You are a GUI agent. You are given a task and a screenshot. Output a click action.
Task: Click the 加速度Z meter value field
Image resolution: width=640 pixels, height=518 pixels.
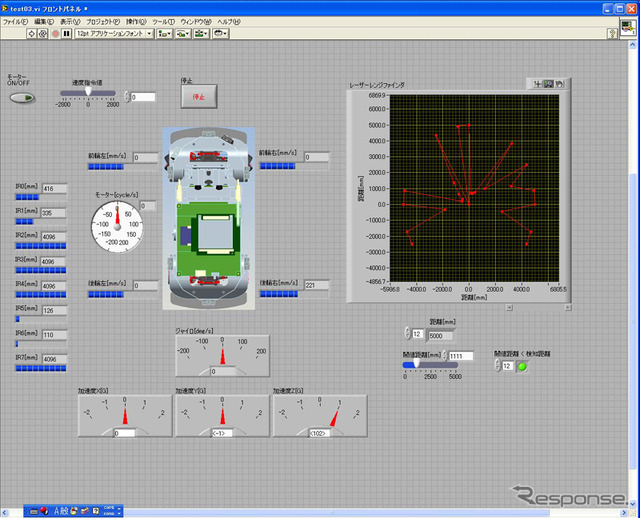point(320,433)
